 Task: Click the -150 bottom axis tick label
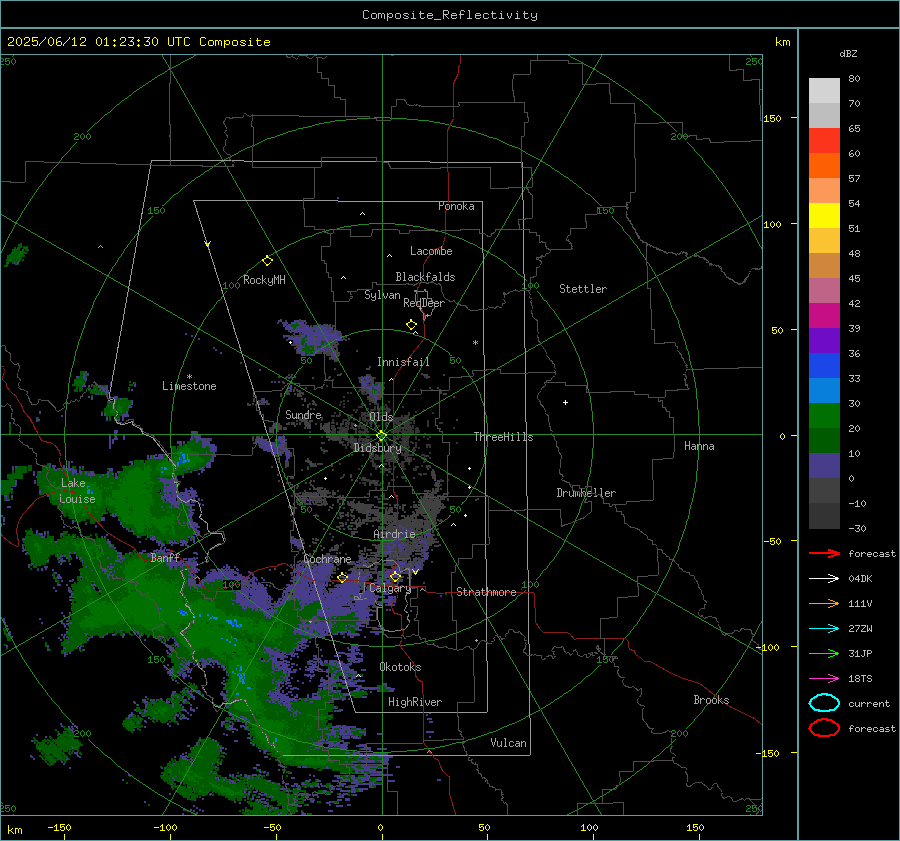pyautogui.click(x=59, y=827)
